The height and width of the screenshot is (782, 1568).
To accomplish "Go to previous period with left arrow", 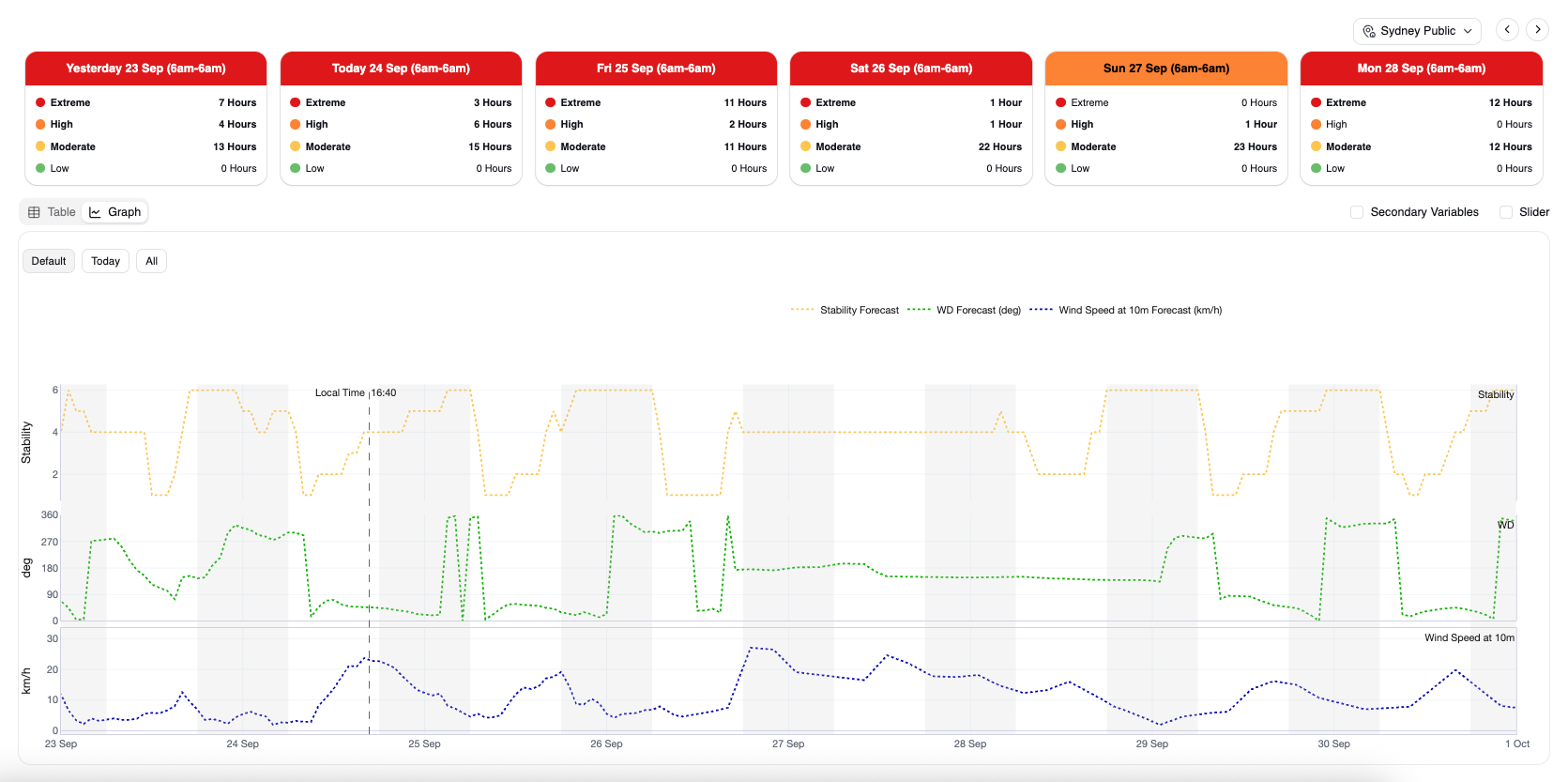I will click(1507, 29).
